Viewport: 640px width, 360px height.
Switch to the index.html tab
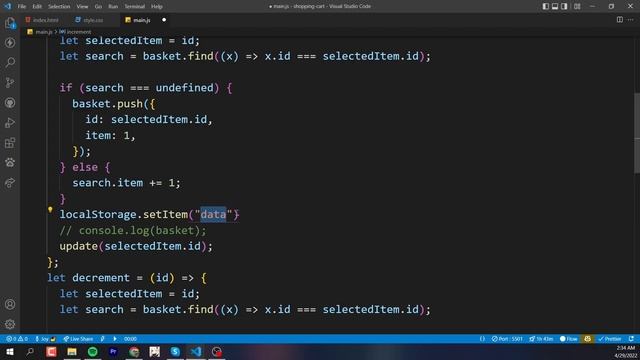[x=42, y=20]
